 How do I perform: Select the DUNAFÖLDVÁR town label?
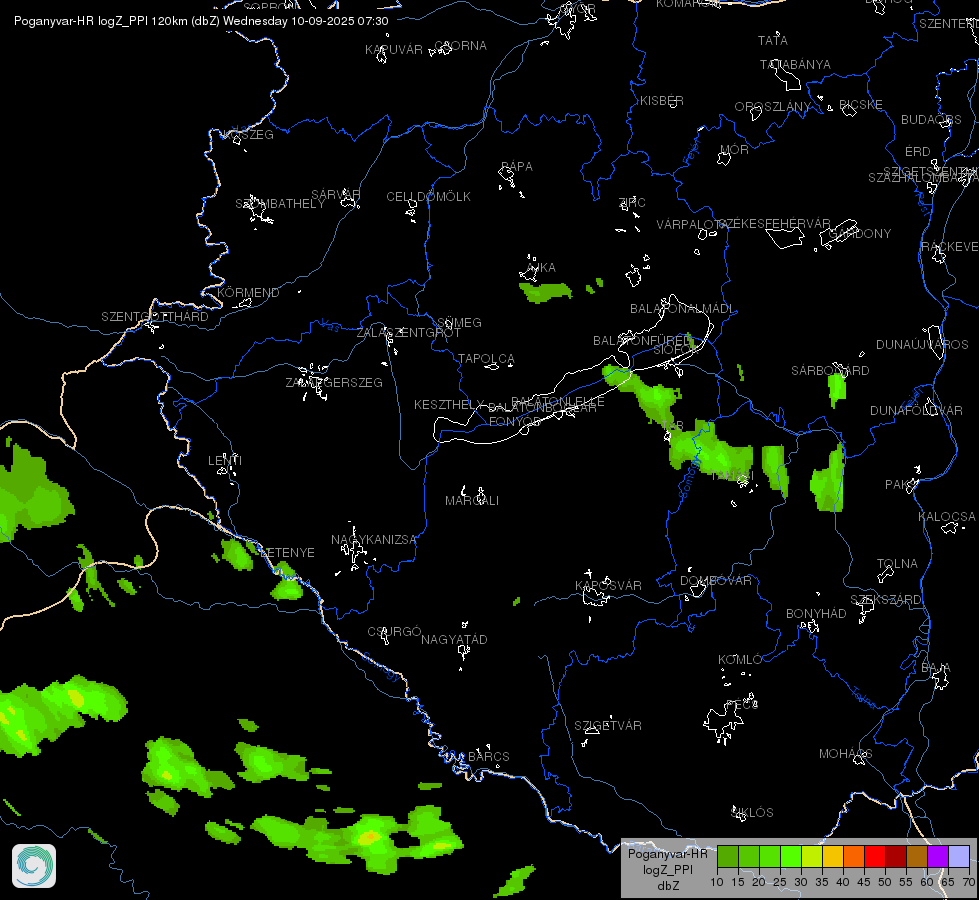coord(916,411)
